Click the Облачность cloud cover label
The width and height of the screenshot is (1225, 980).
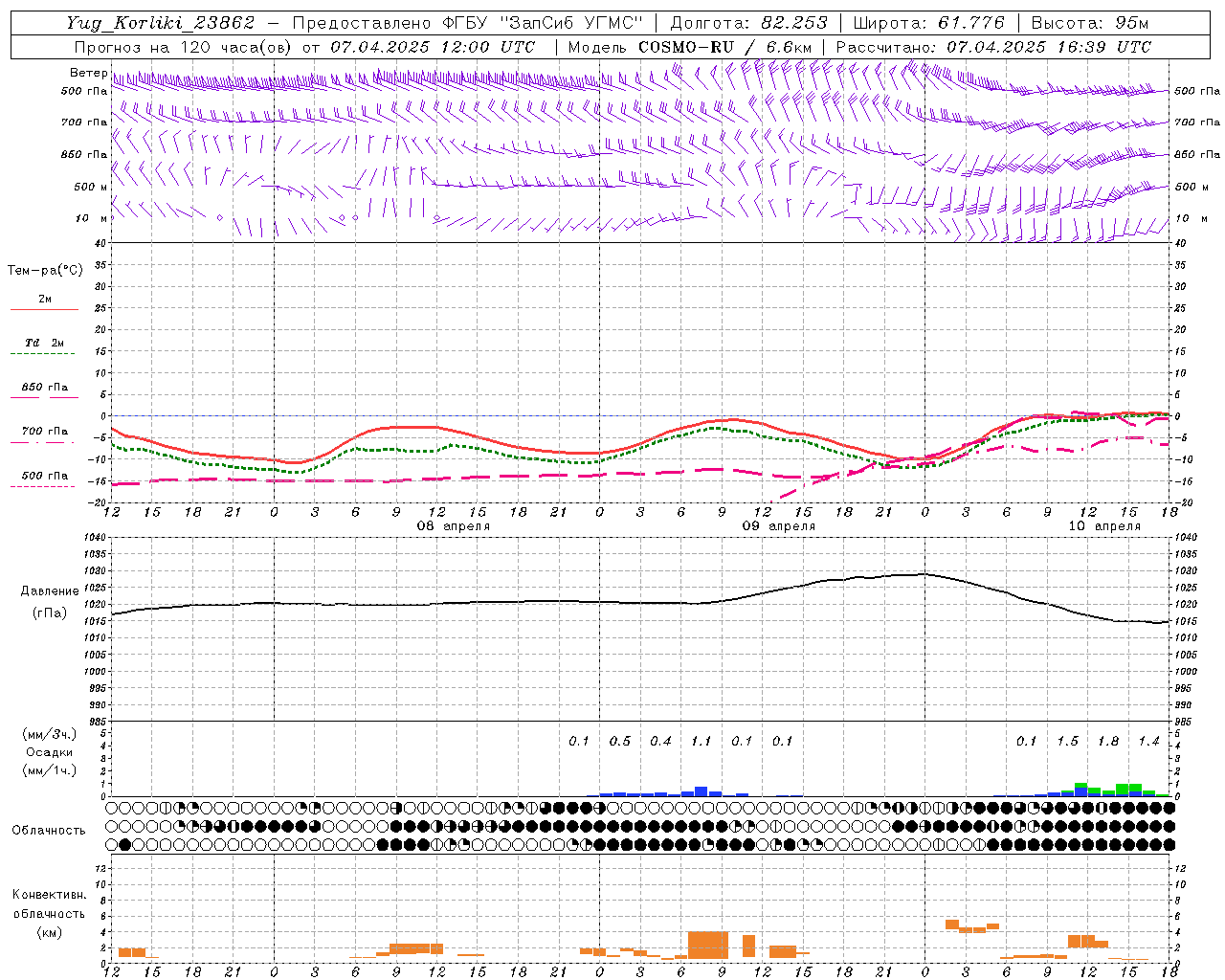49,830
